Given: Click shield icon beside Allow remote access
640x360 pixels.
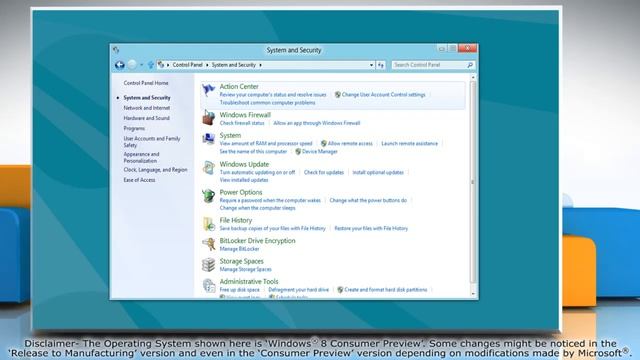Looking at the screenshot, I should [x=324, y=144].
